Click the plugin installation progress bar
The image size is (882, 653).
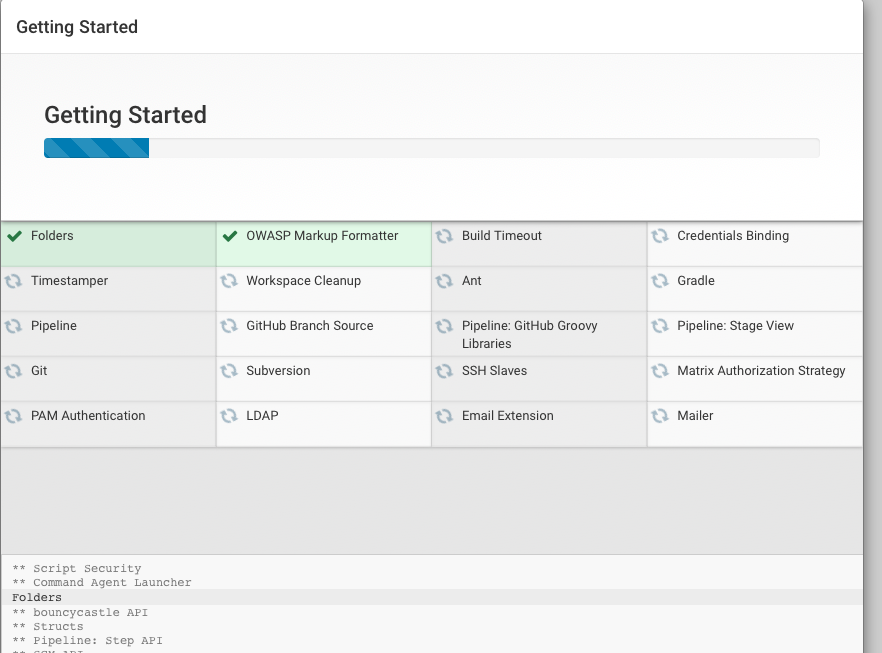431,148
